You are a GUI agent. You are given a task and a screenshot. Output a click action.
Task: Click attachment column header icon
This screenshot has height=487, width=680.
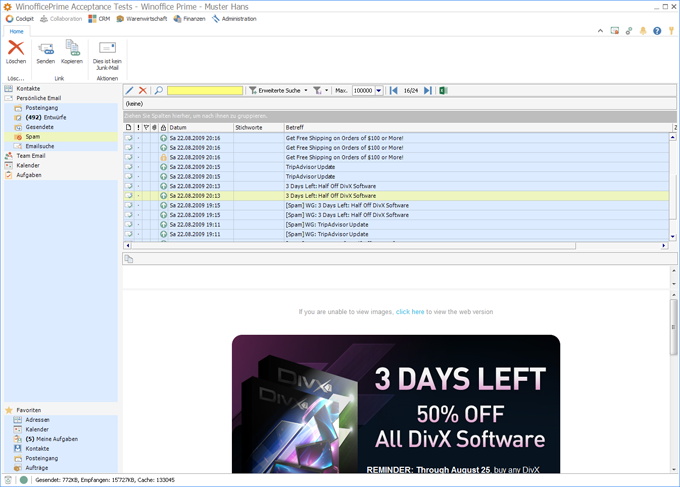(x=154, y=127)
